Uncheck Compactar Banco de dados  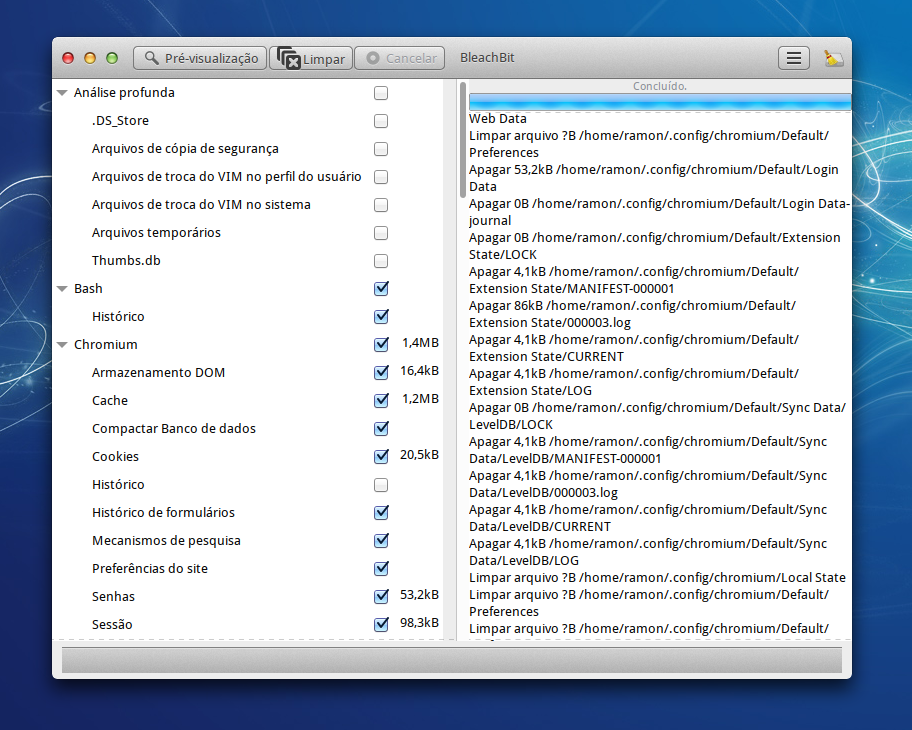(381, 429)
